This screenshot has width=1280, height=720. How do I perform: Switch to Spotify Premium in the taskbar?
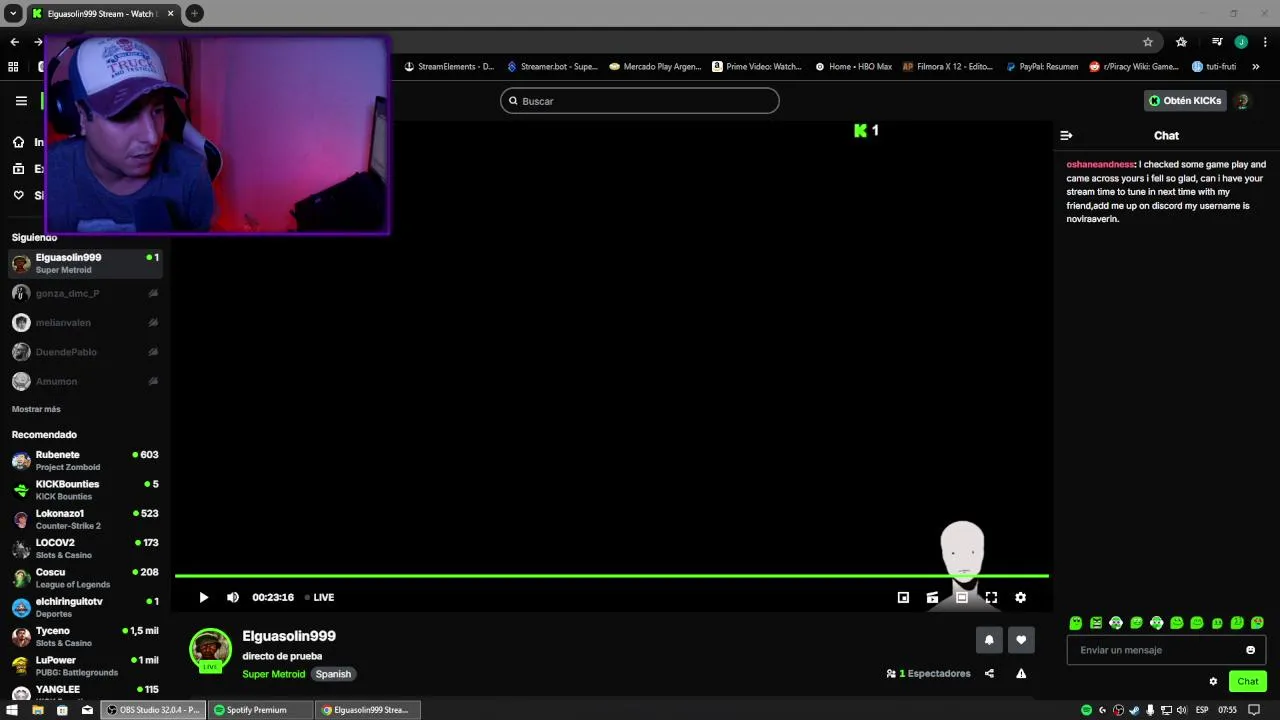(259, 710)
